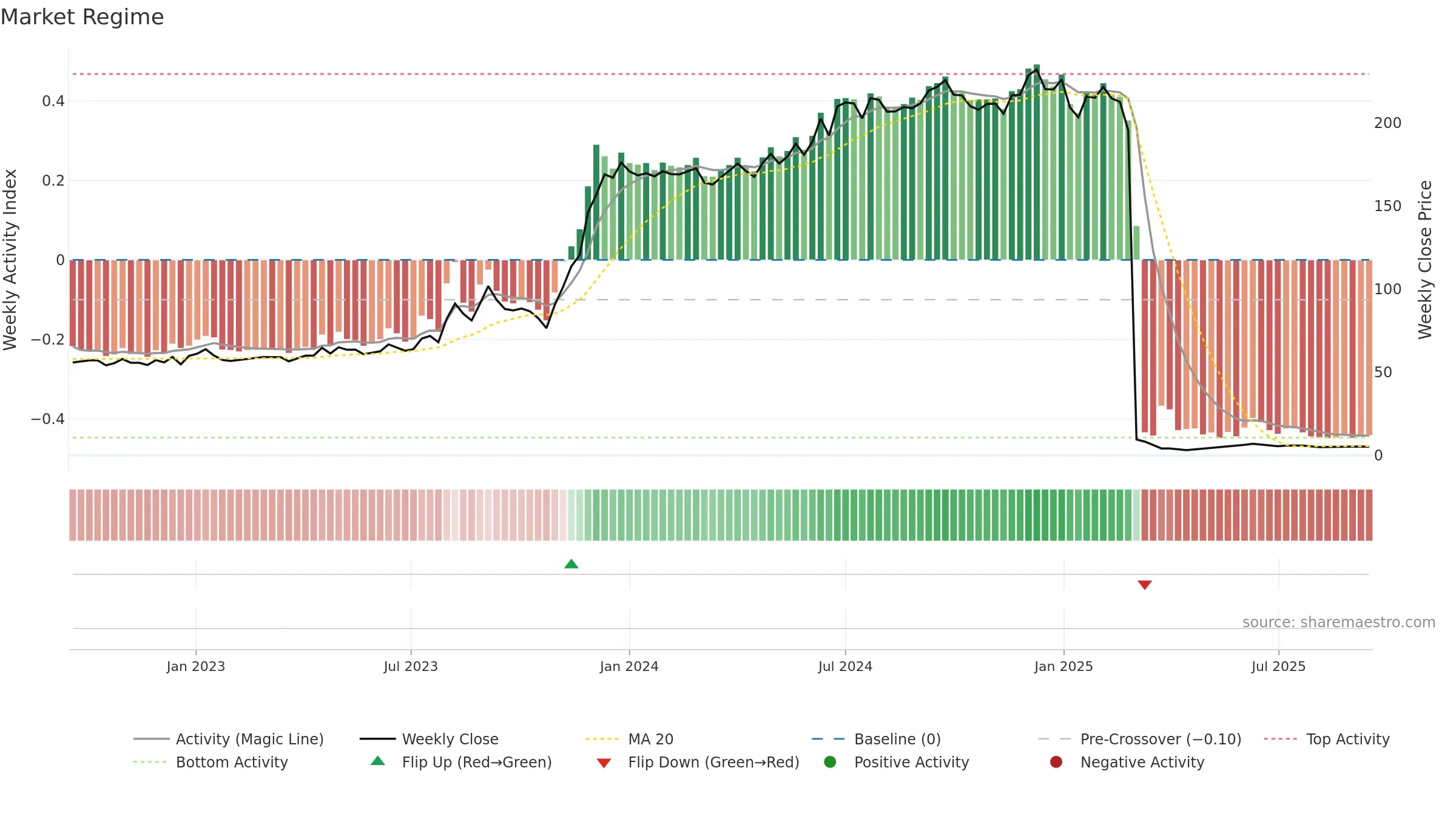Click the 0.2 left axis tick label
This screenshot has width=1456, height=819.
click(53, 181)
